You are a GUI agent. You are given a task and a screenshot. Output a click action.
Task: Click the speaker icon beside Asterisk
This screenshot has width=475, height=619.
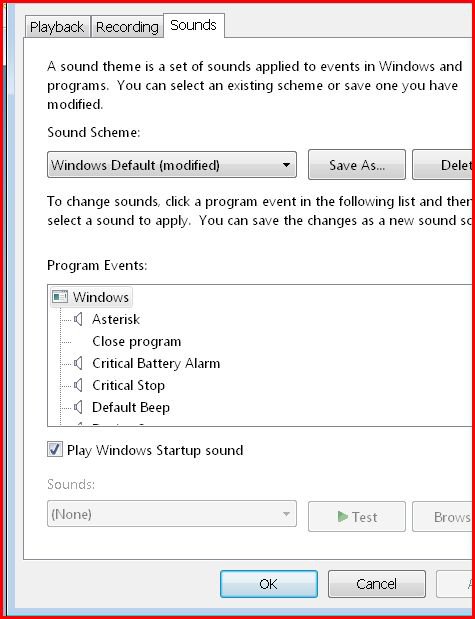pos(78,319)
